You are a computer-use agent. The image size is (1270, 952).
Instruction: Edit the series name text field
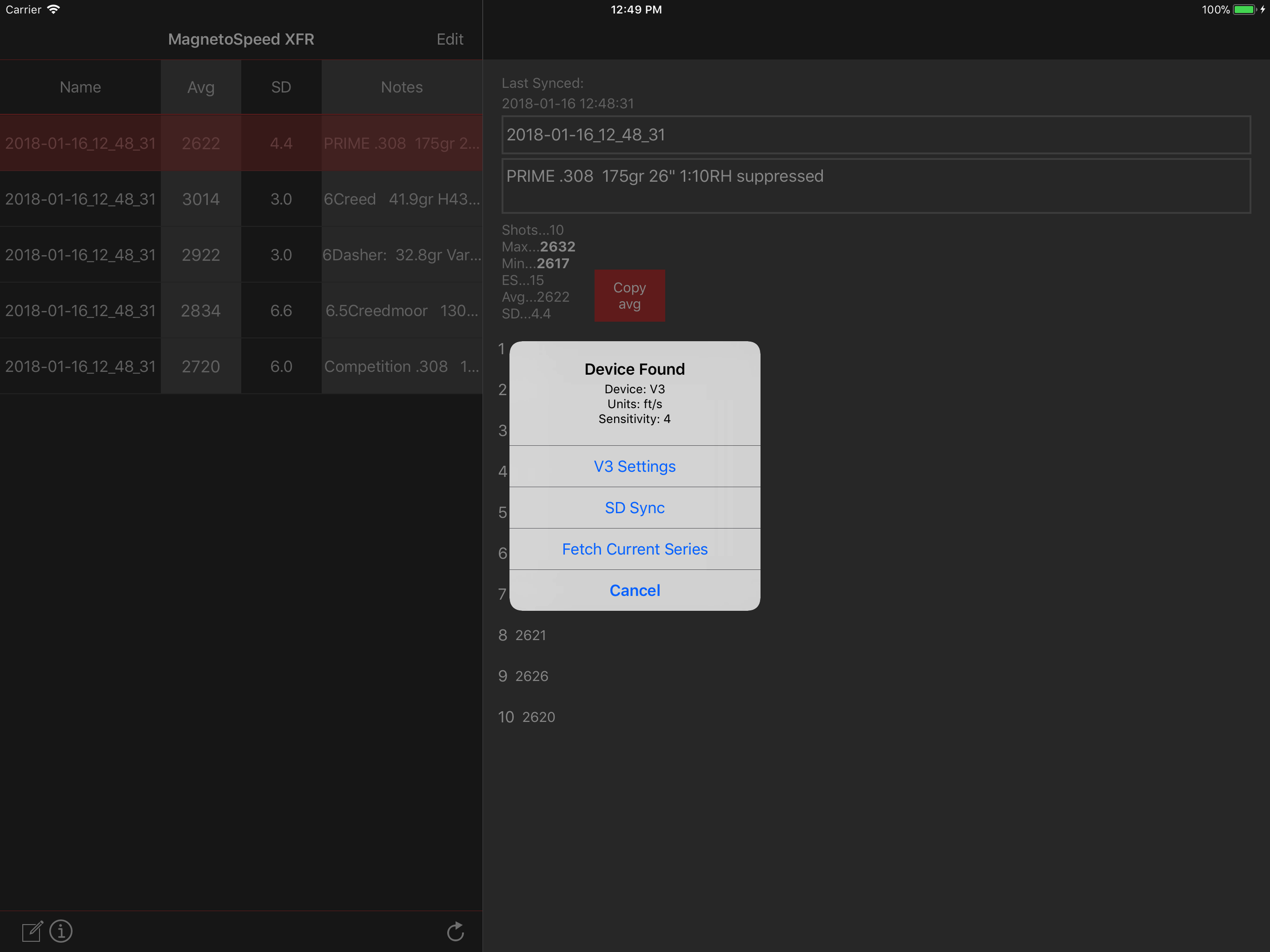(x=875, y=135)
